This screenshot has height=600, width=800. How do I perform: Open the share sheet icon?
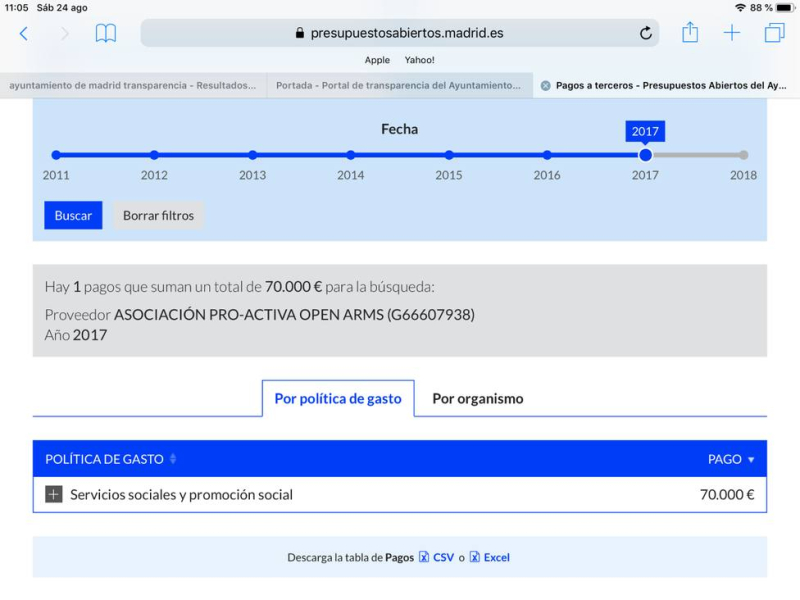tap(690, 32)
